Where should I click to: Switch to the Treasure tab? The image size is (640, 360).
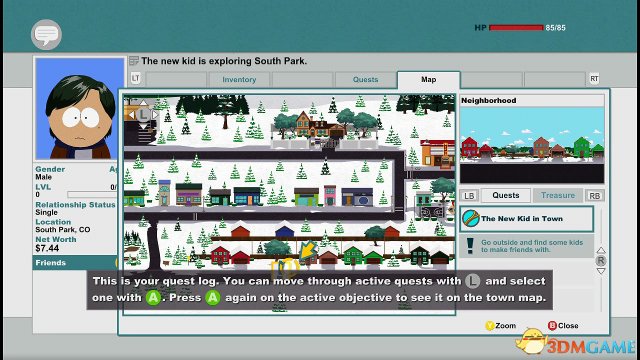point(558,196)
